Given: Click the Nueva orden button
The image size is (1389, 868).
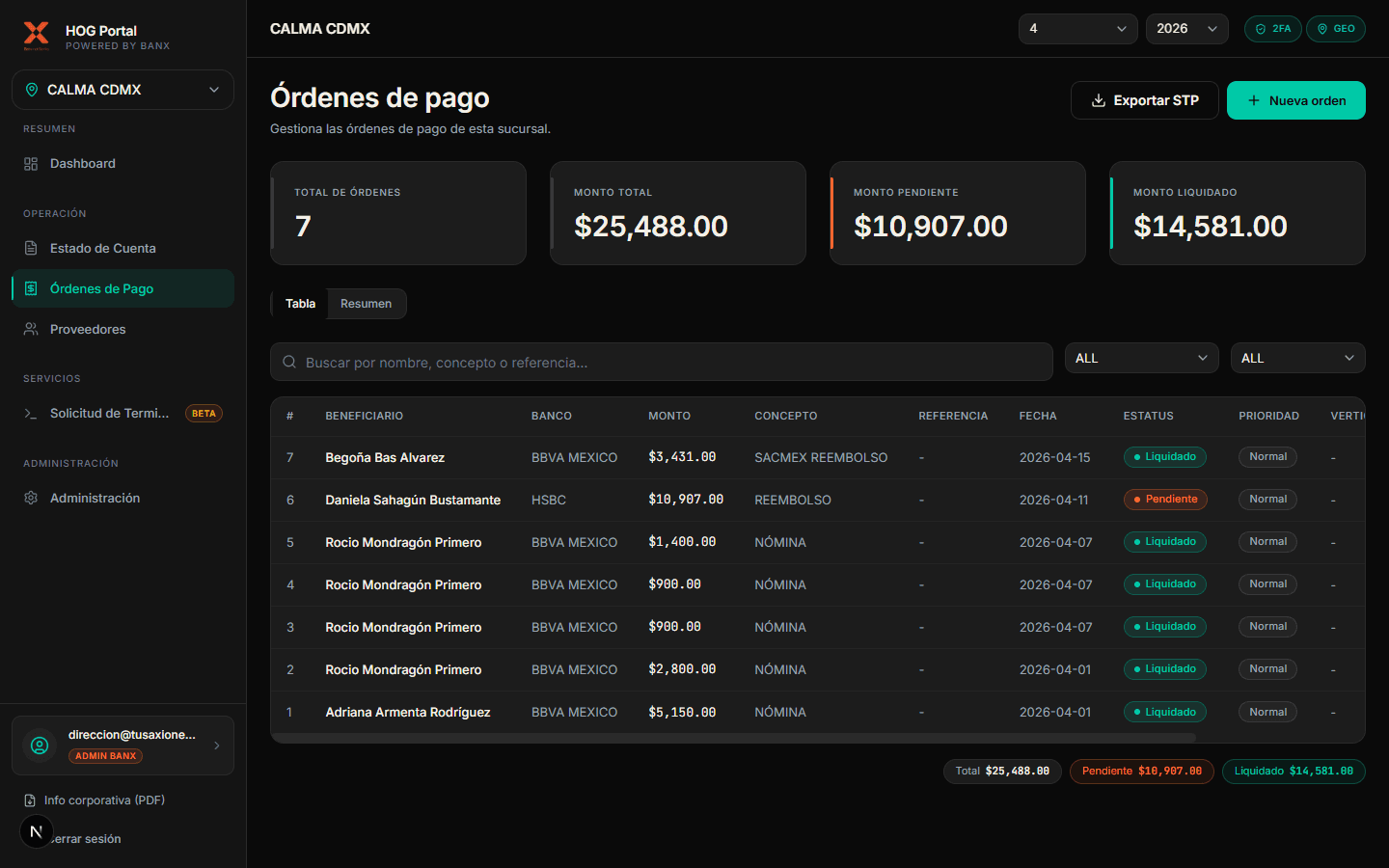Looking at the screenshot, I should [1295, 99].
